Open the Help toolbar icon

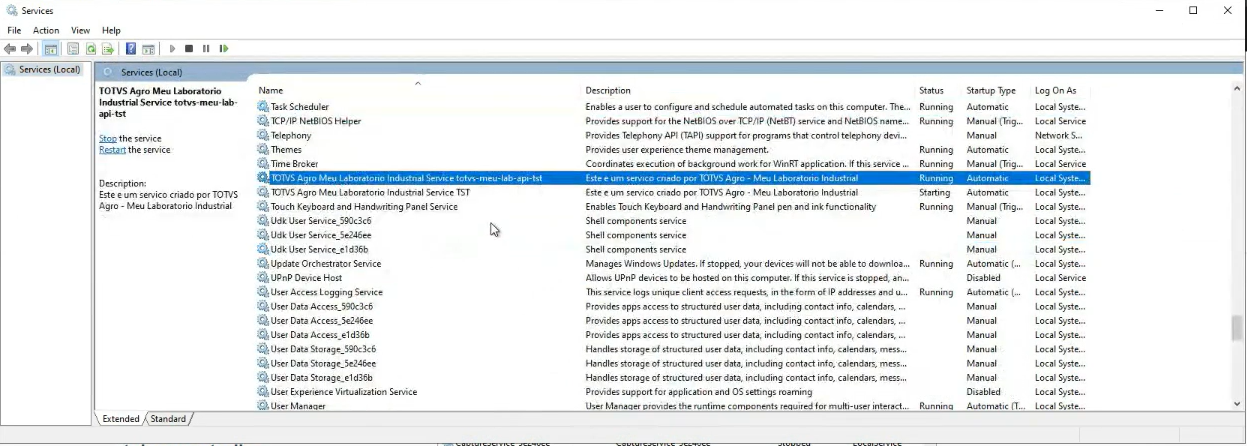131,48
